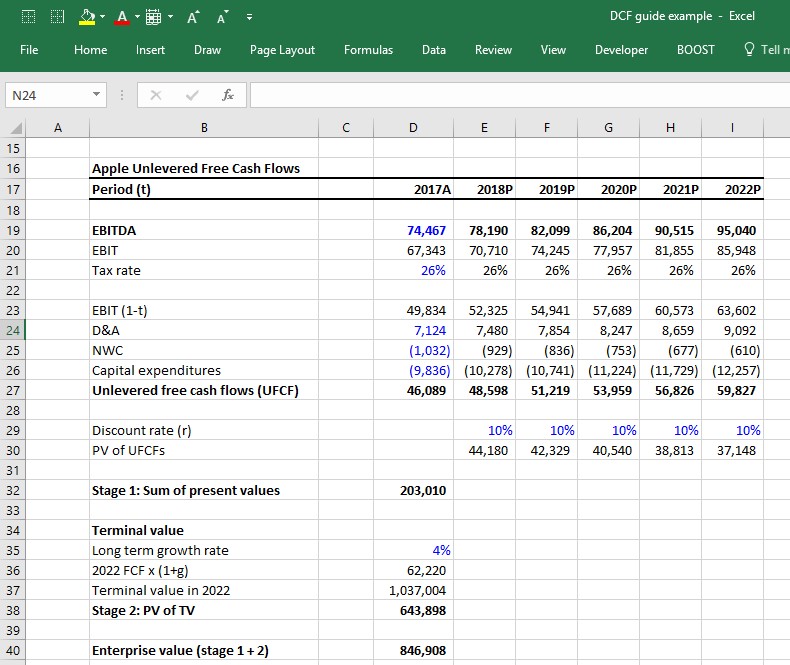Select column A header
This screenshot has width=790, height=665.
57,128
